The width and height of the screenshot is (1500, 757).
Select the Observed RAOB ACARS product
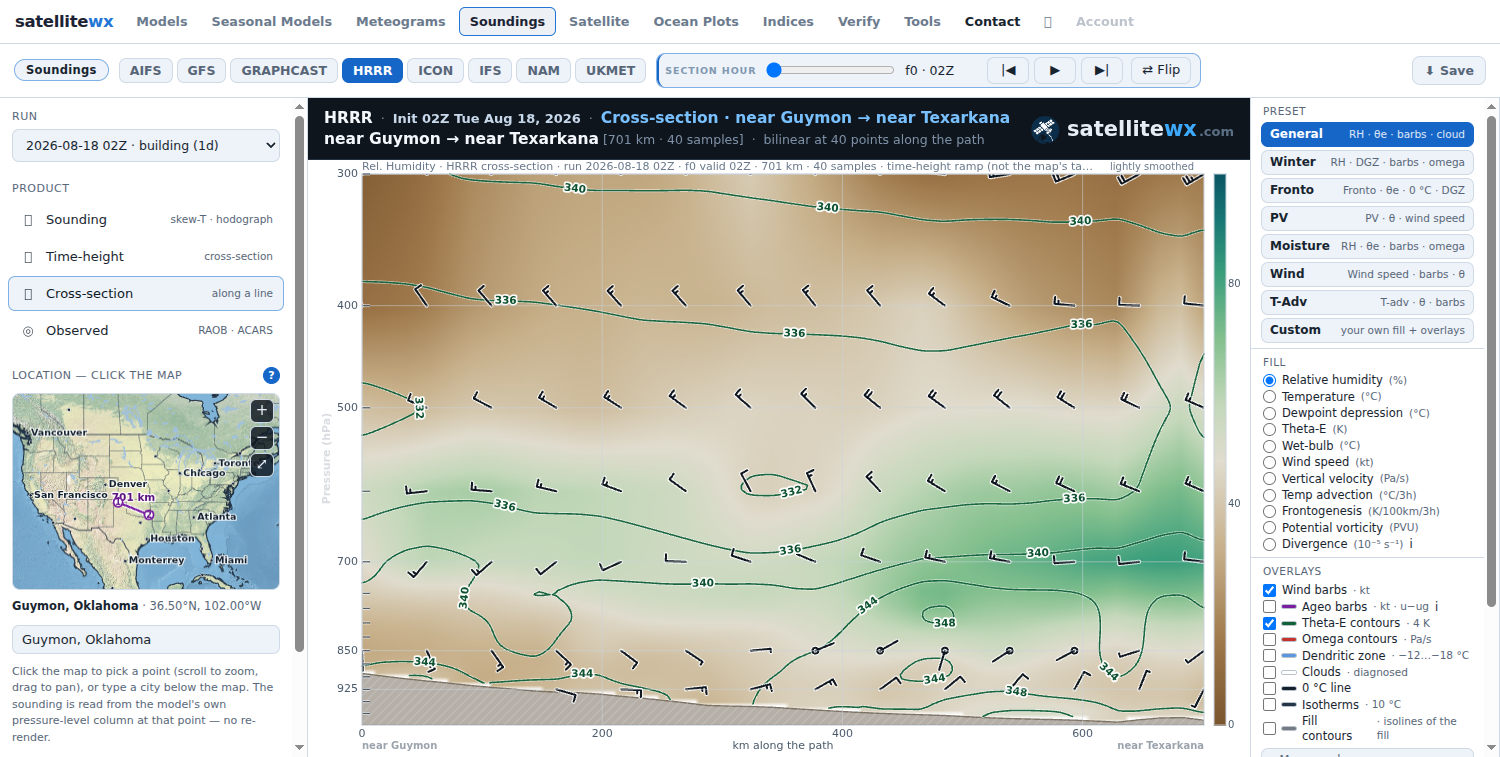pos(146,331)
